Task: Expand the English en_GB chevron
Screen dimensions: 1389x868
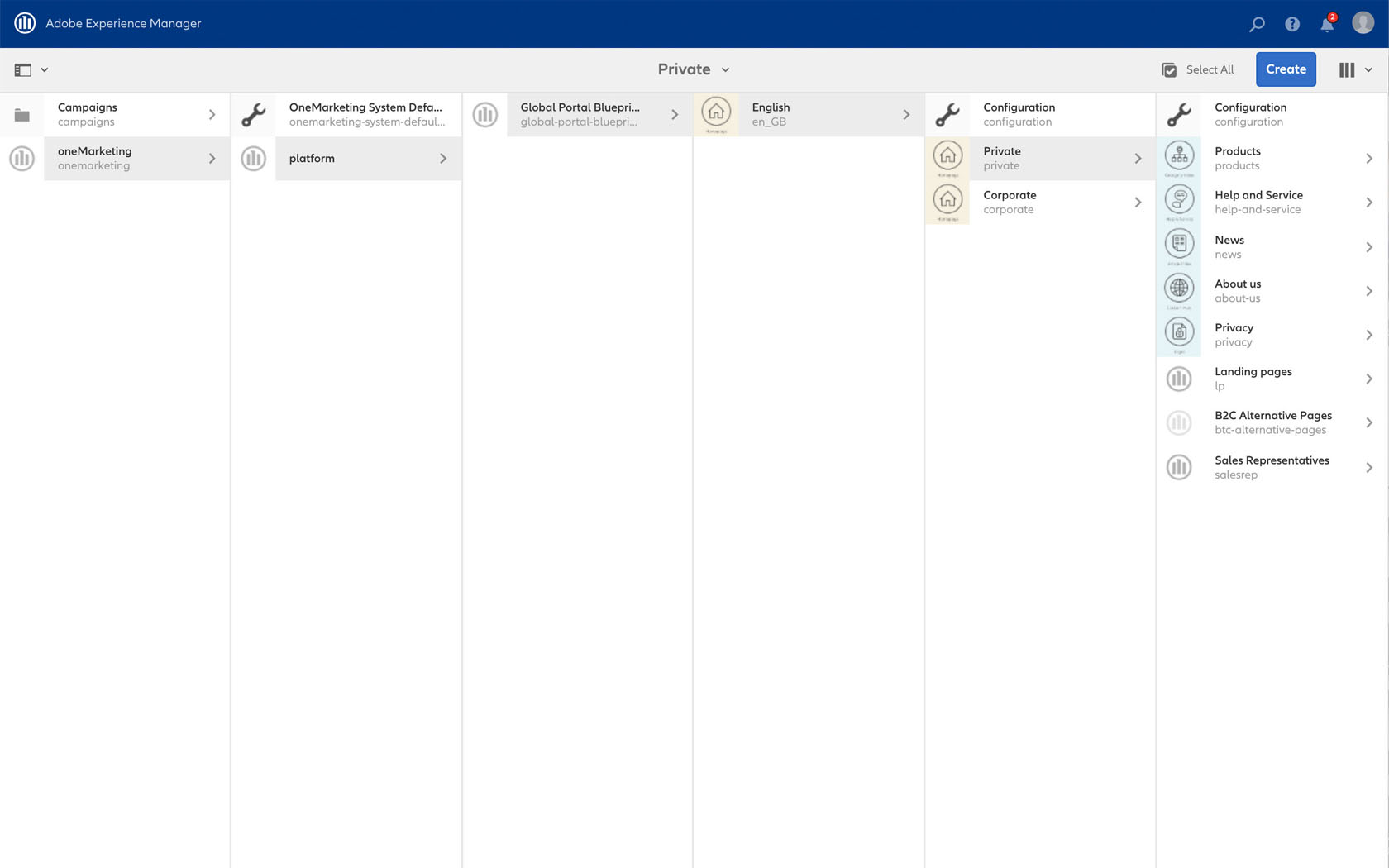Action: click(x=906, y=115)
